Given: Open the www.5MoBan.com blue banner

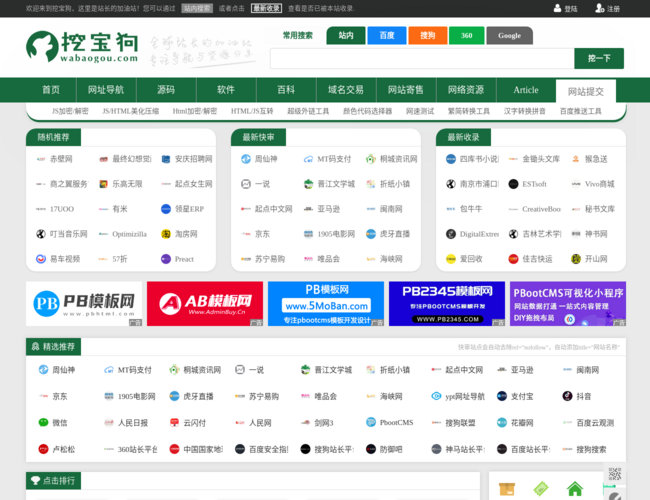Looking at the screenshot, I should 326,303.
